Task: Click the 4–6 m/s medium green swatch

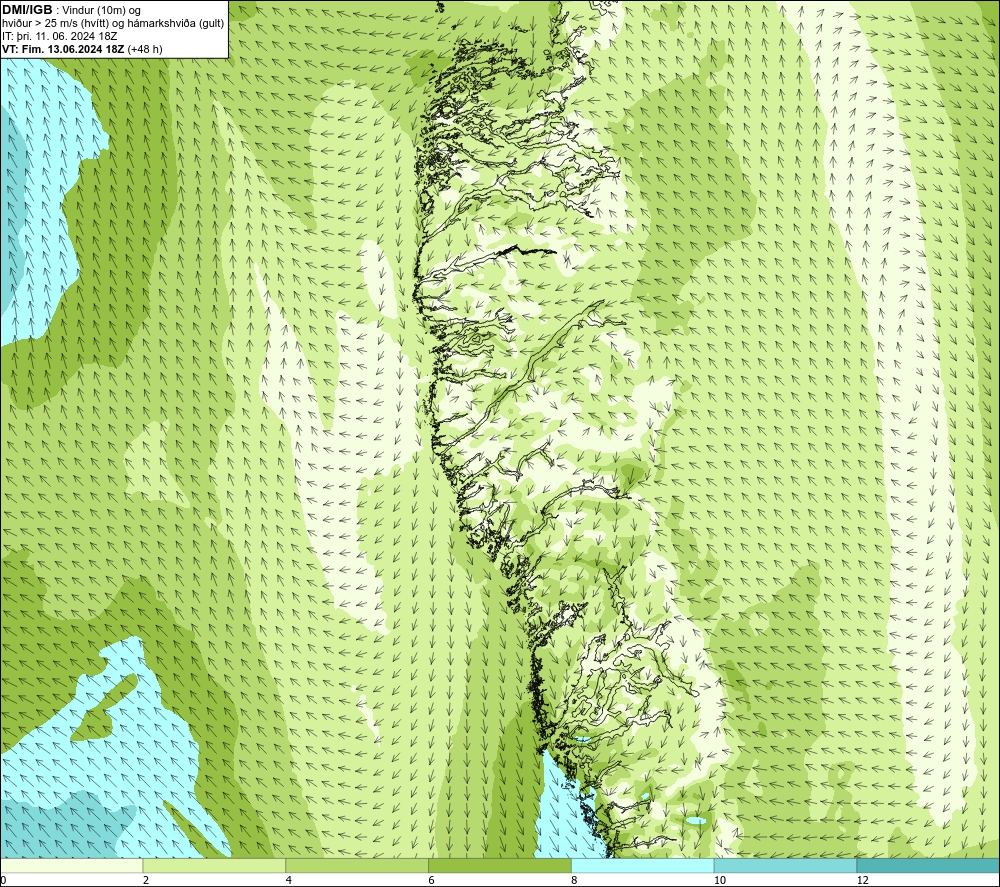Action: [357, 865]
